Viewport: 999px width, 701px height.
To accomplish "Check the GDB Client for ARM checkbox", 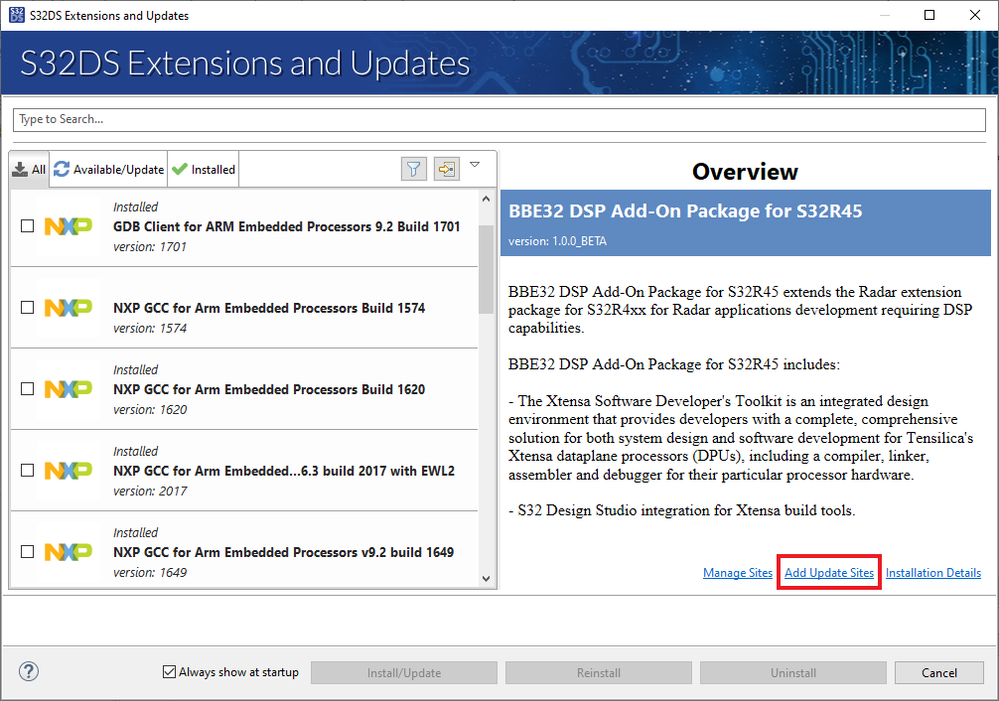I will click(x=27, y=226).
